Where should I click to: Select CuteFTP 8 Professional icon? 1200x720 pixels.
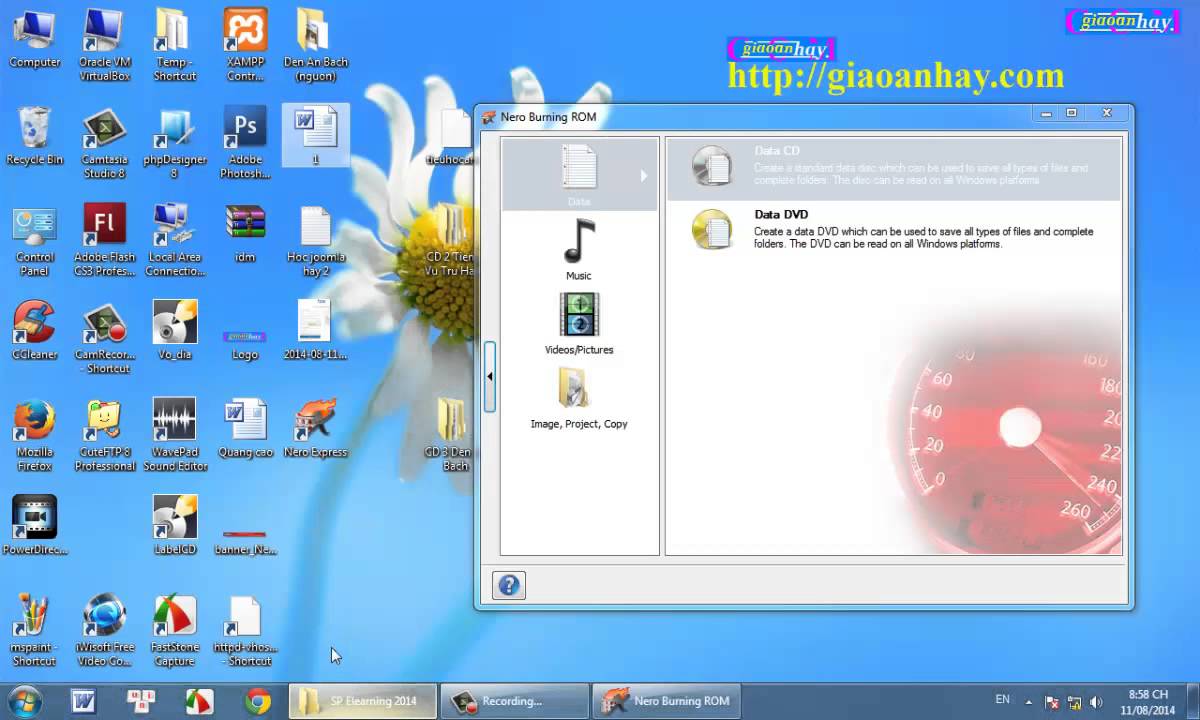(105, 435)
